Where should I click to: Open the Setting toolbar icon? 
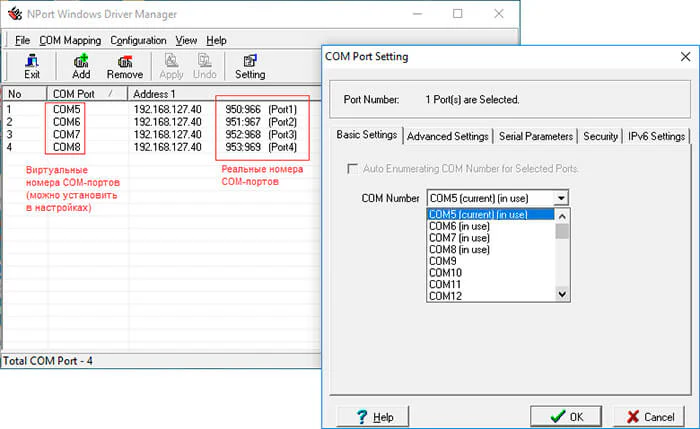(250, 67)
